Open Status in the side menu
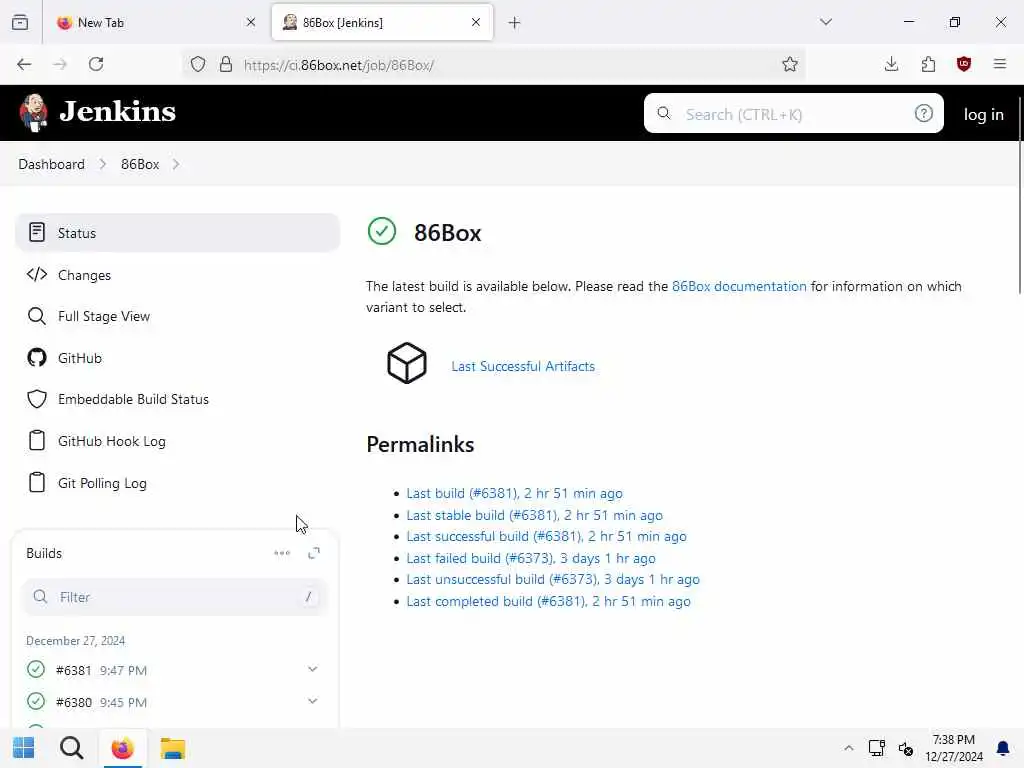The height and width of the screenshot is (768, 1024). pos(177,232)
